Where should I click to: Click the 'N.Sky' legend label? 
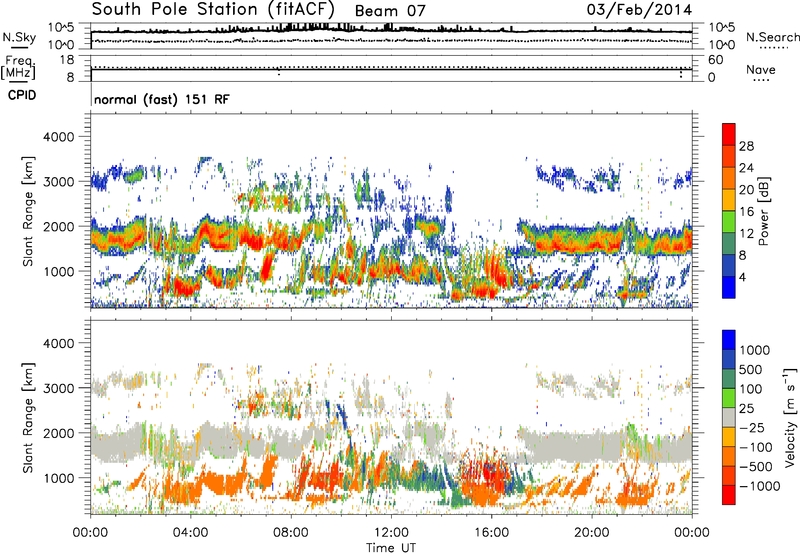(19, 37)
